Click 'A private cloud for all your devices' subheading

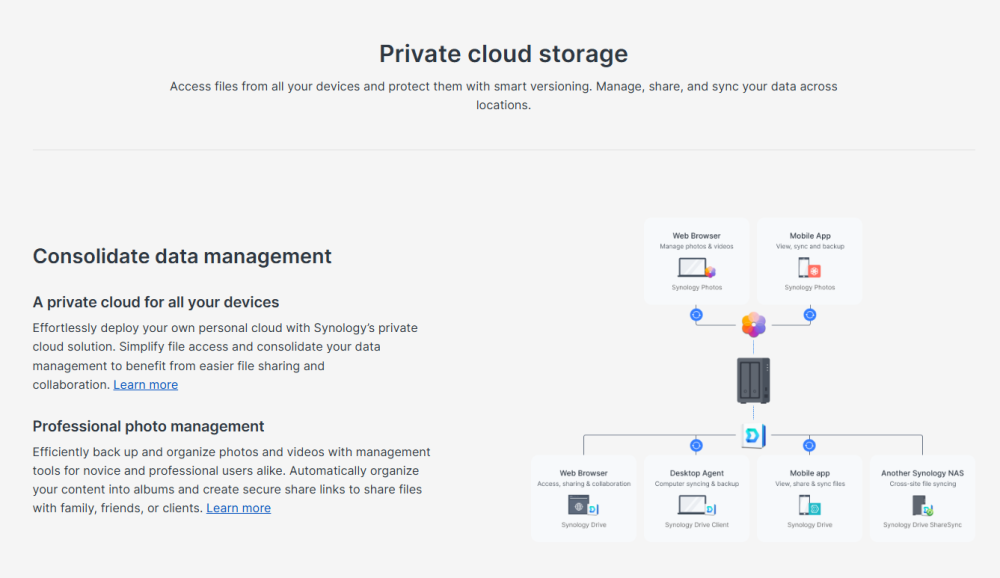click(156, 302)
